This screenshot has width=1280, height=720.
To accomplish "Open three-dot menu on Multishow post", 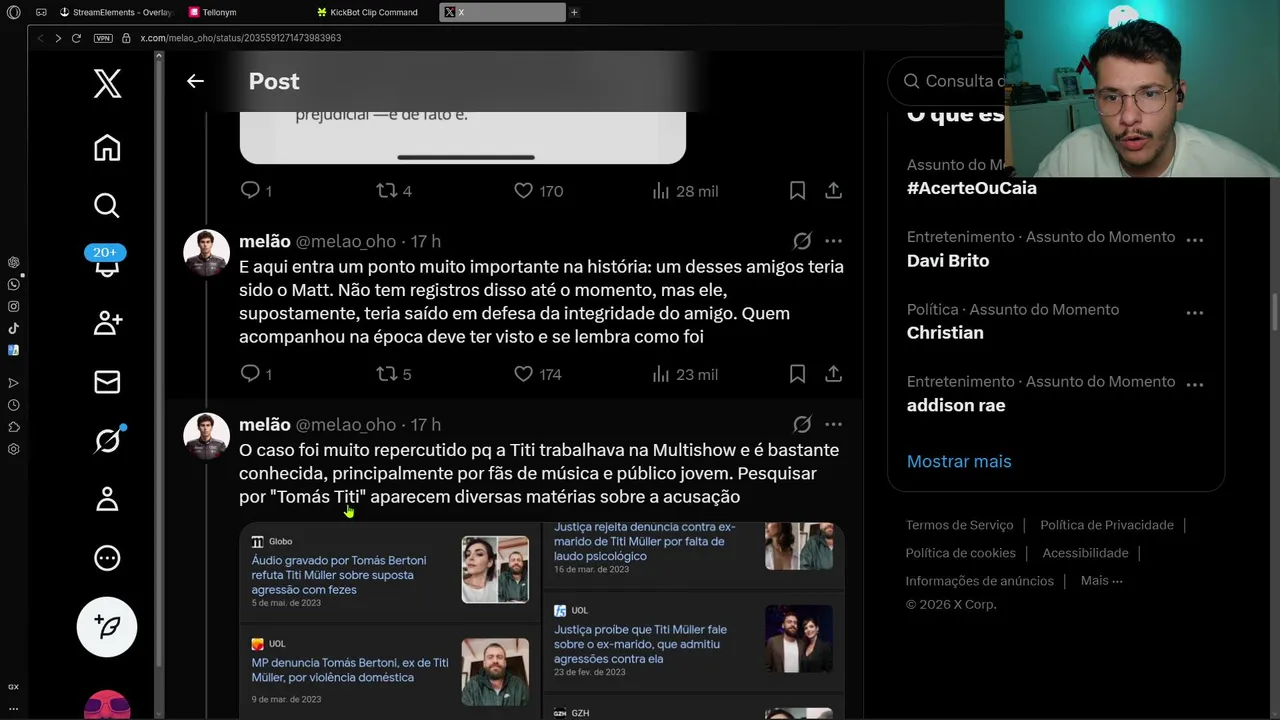I will 833,424.
